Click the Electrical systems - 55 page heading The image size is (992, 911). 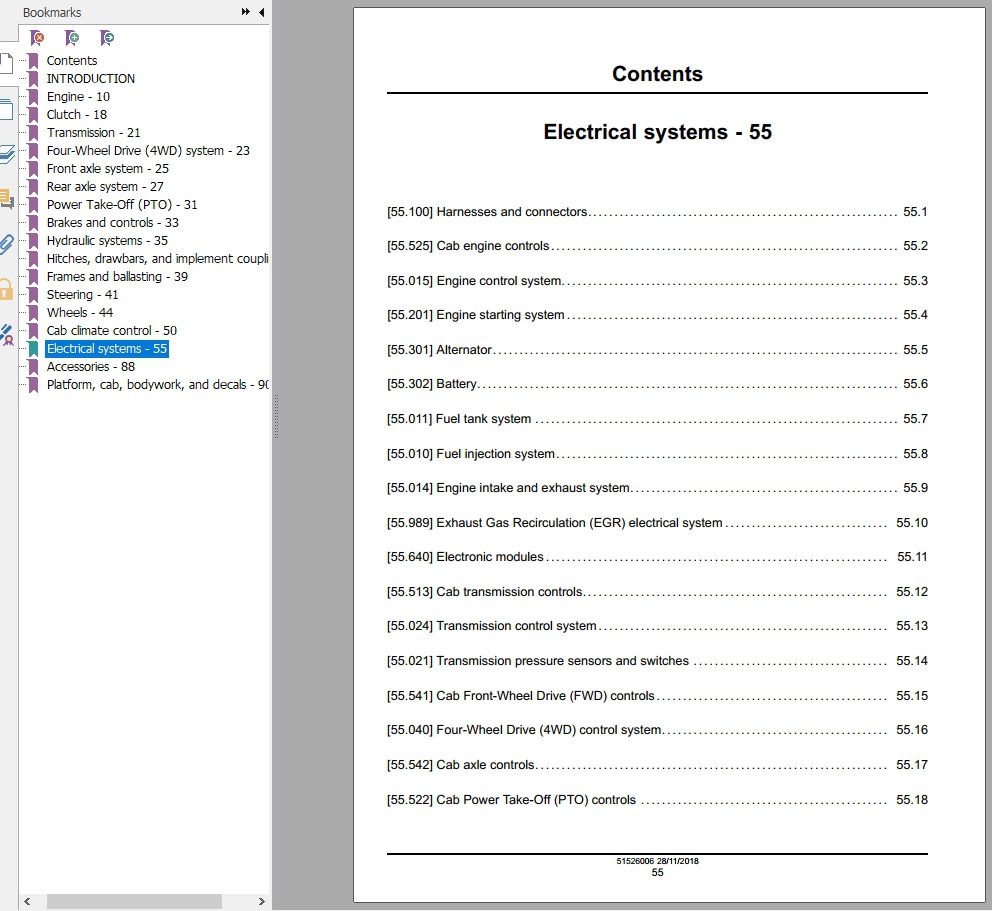(657, 132)
